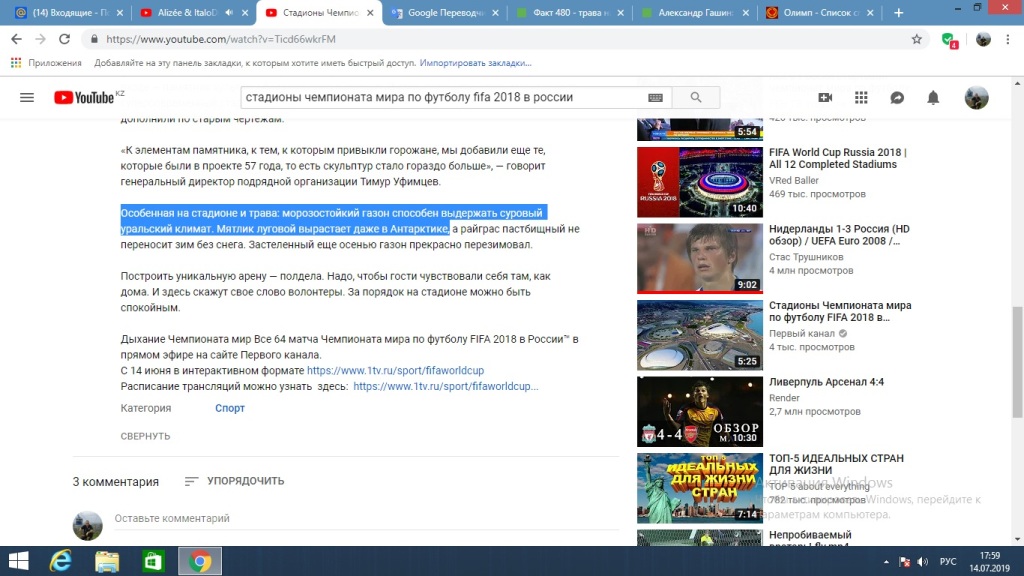The image size is (1024, 576).
Task: Open the Apps shortcut in bookmarks bar
Action: [x=46, y=63]
